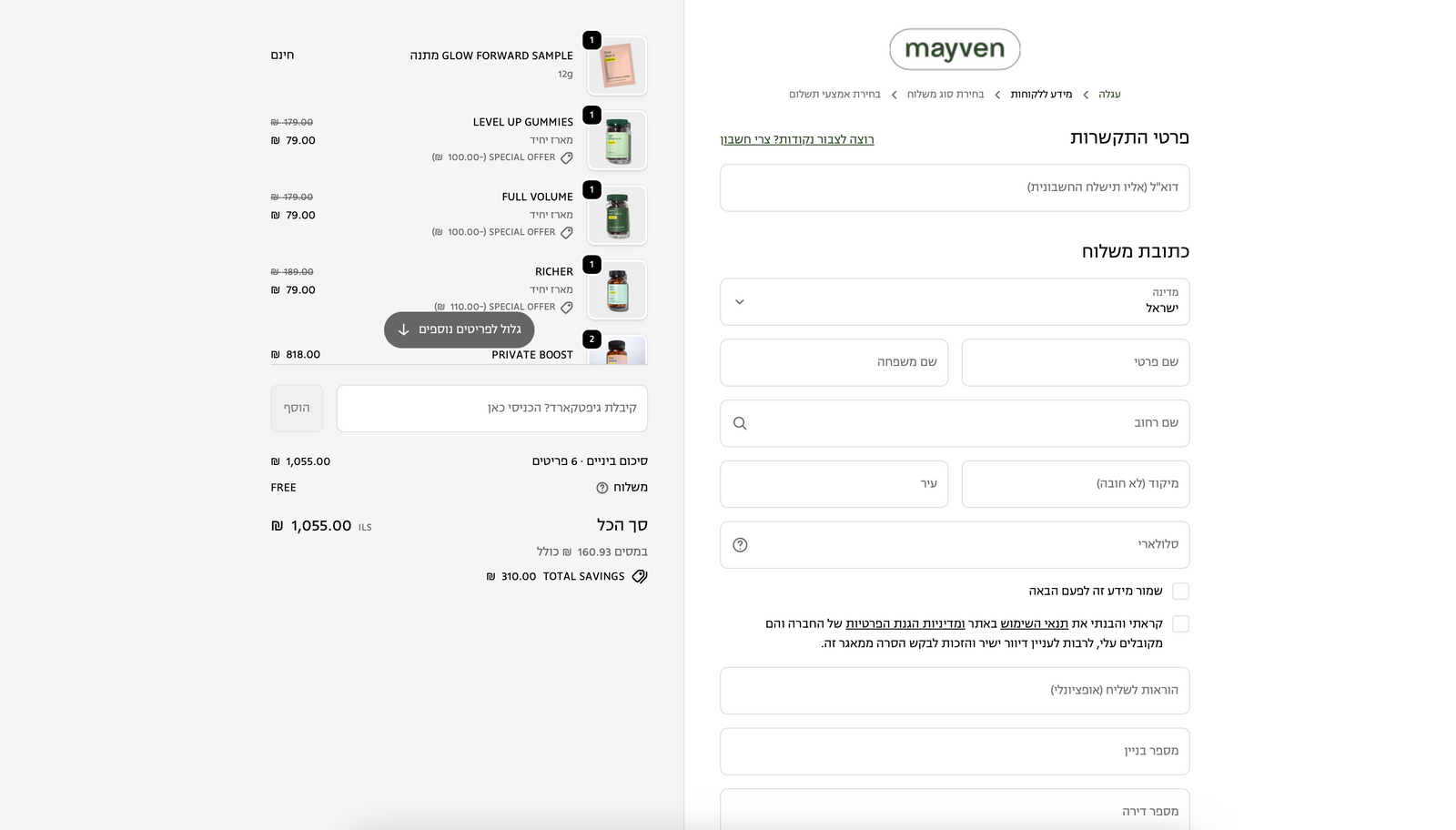Click the חינם price of the sample
Image resolution: width=1456 pixels, height=830 pixels.
[x=282, y=56]
